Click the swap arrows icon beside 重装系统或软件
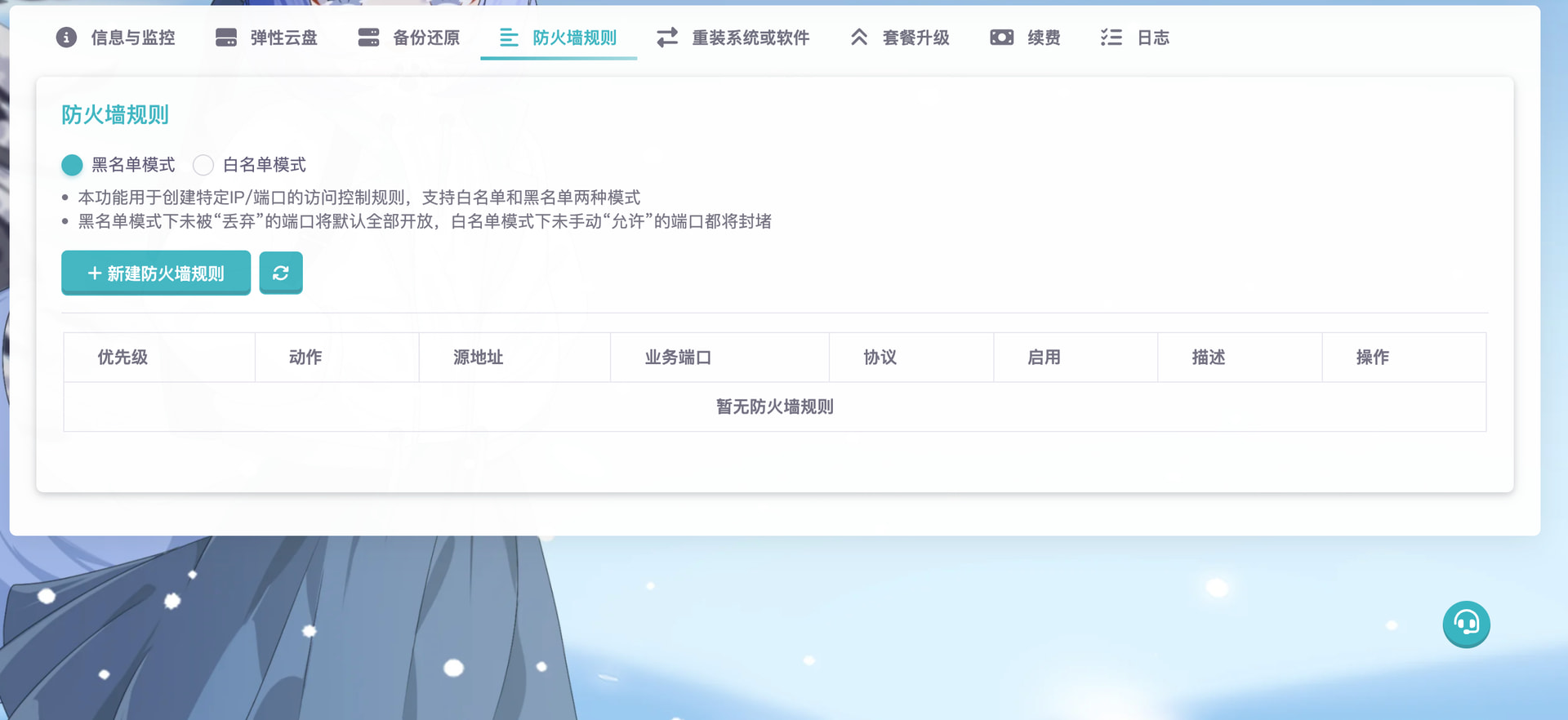Viewport: 1568px width, 720px height. (667, 38)
